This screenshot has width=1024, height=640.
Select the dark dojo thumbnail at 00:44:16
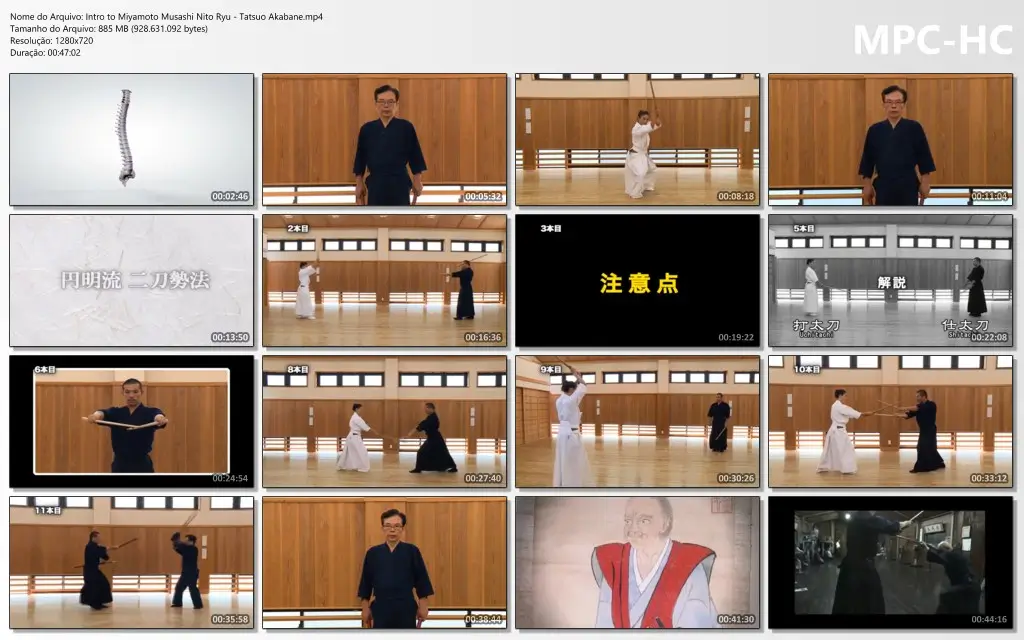tap(891, 563)
